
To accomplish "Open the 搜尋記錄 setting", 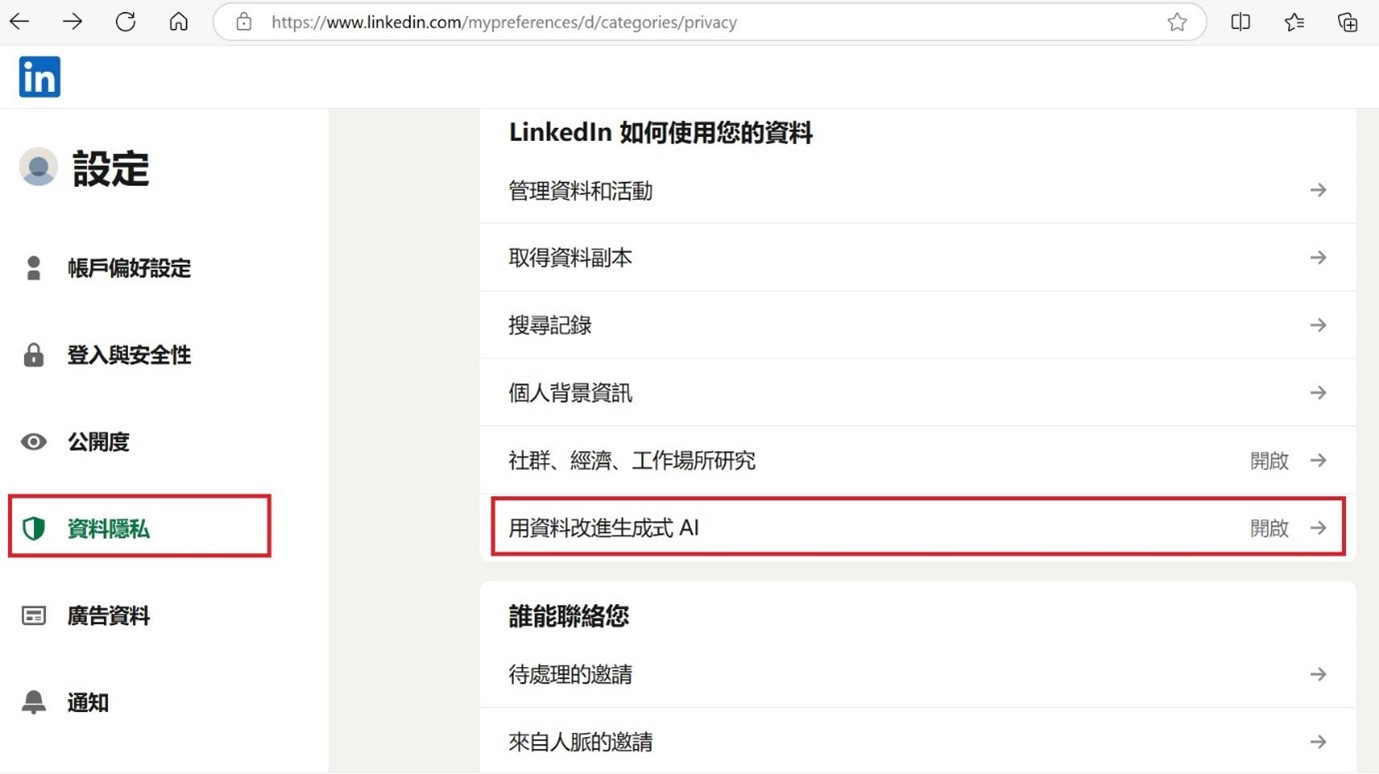I will tap(918, 325).
